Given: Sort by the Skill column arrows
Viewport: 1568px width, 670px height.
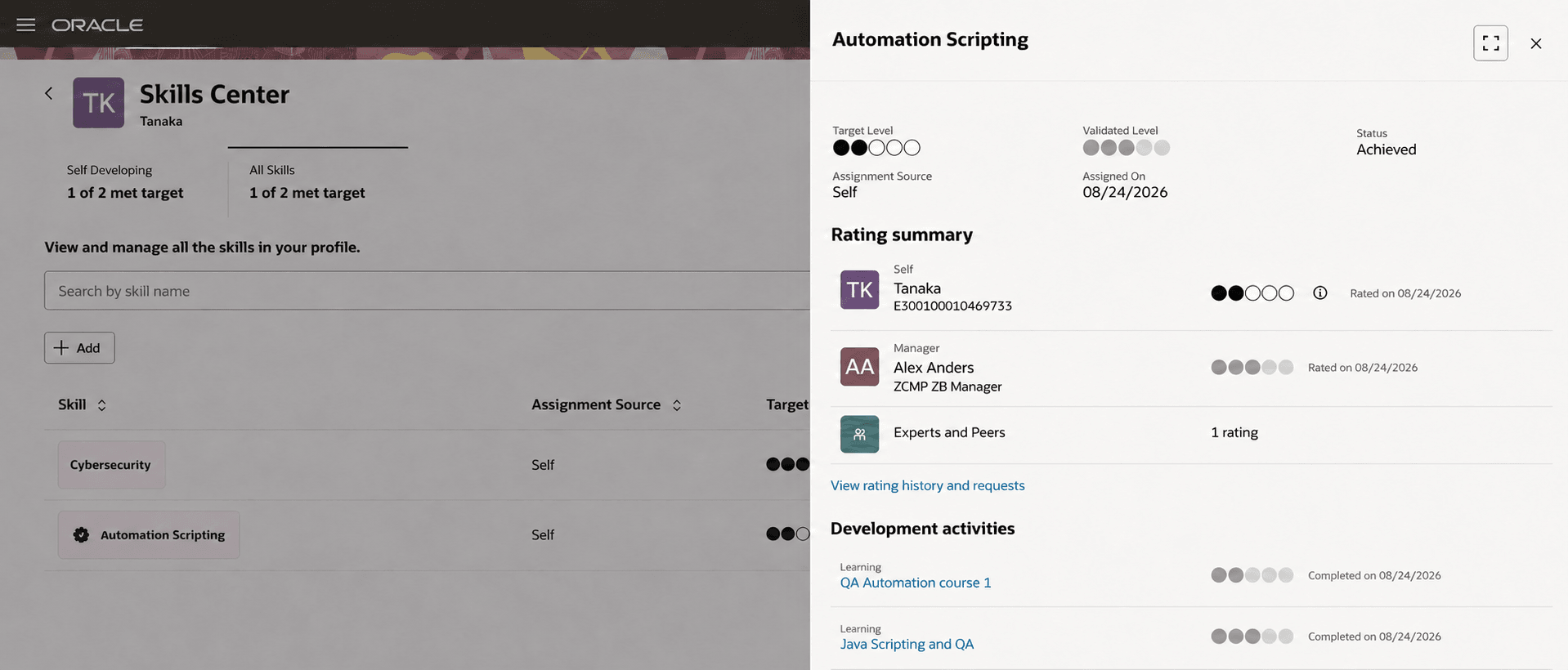Looking at the screenshot, I should click(101, 405).
